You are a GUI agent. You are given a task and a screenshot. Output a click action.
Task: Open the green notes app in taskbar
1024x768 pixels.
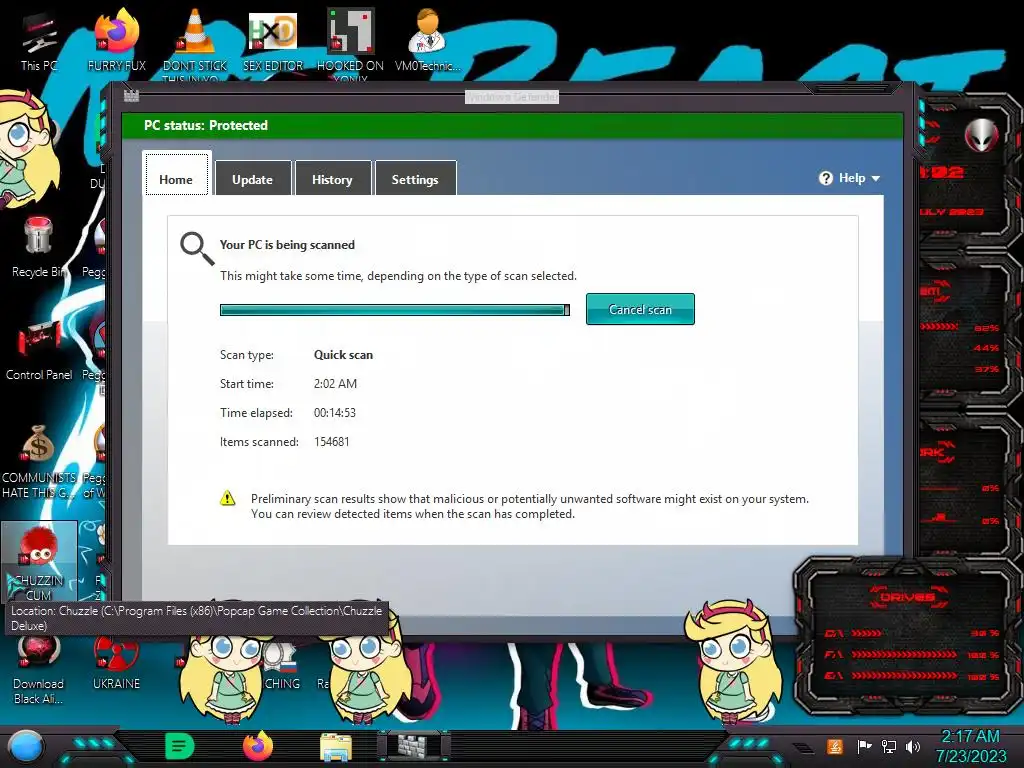point(180,746)
